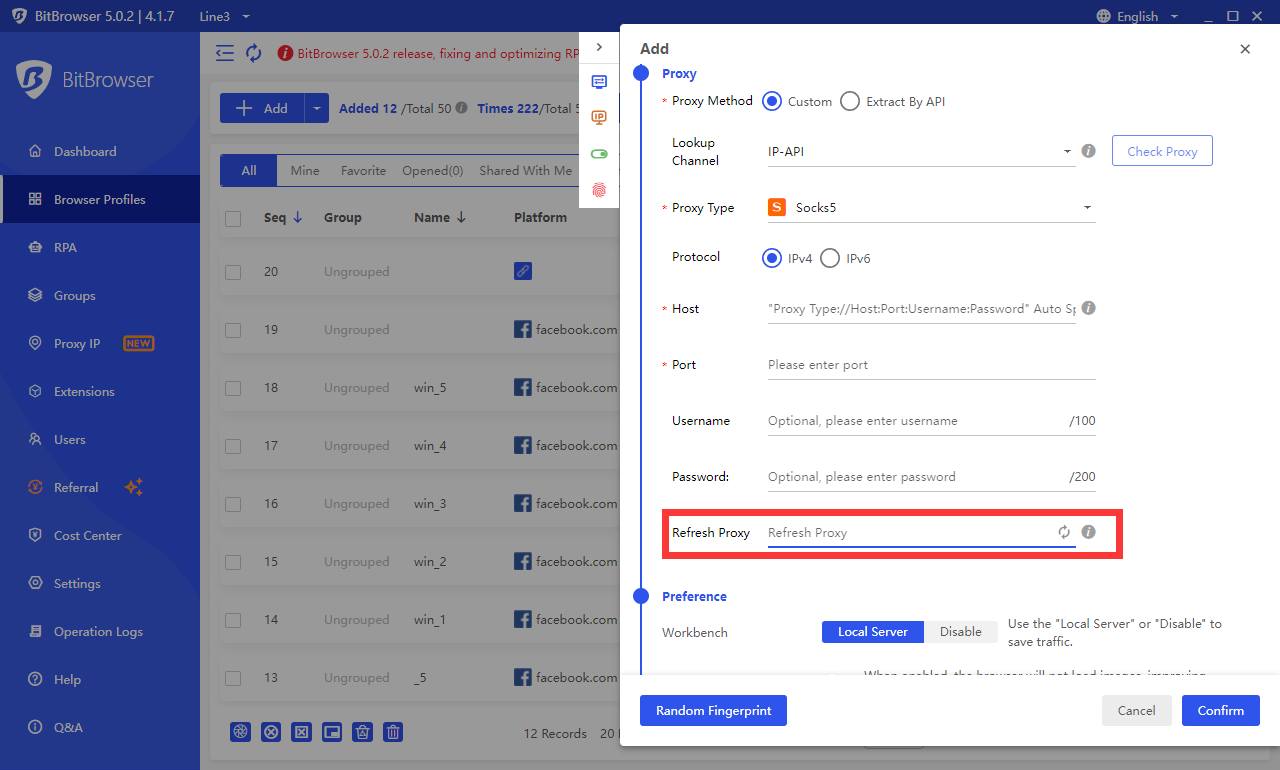Click the window arrangement icon in bottom toolbar
The image size is (1280, 770).
pos(332,732)
